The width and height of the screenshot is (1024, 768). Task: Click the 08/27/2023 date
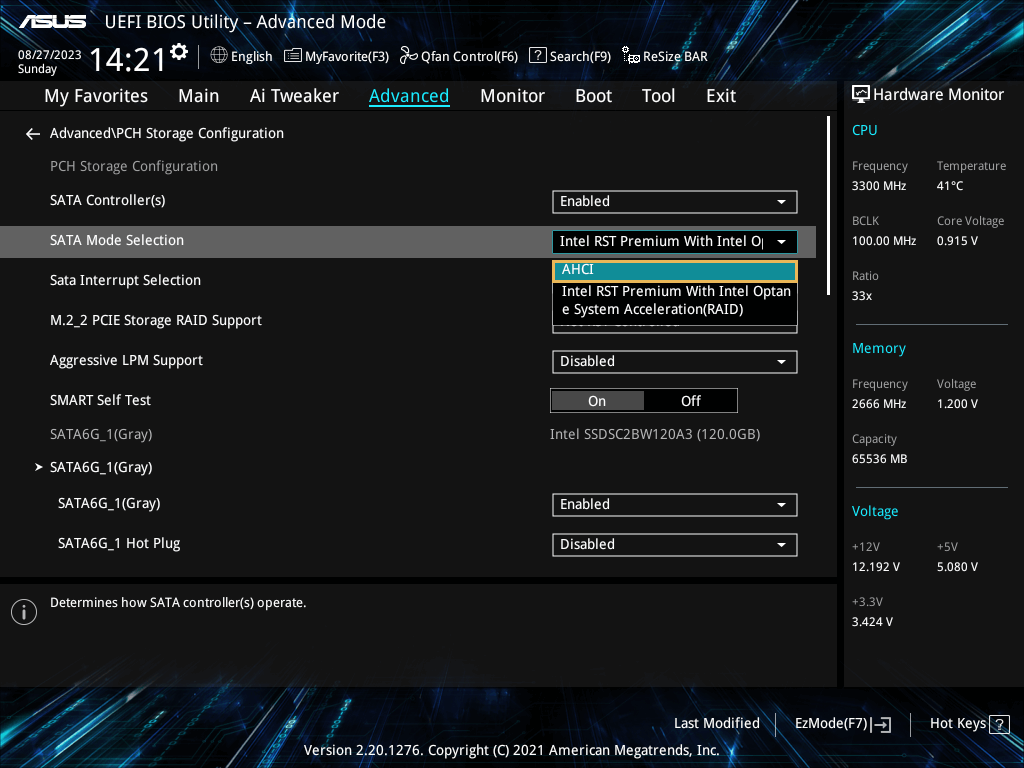click(x=50, y=55)
